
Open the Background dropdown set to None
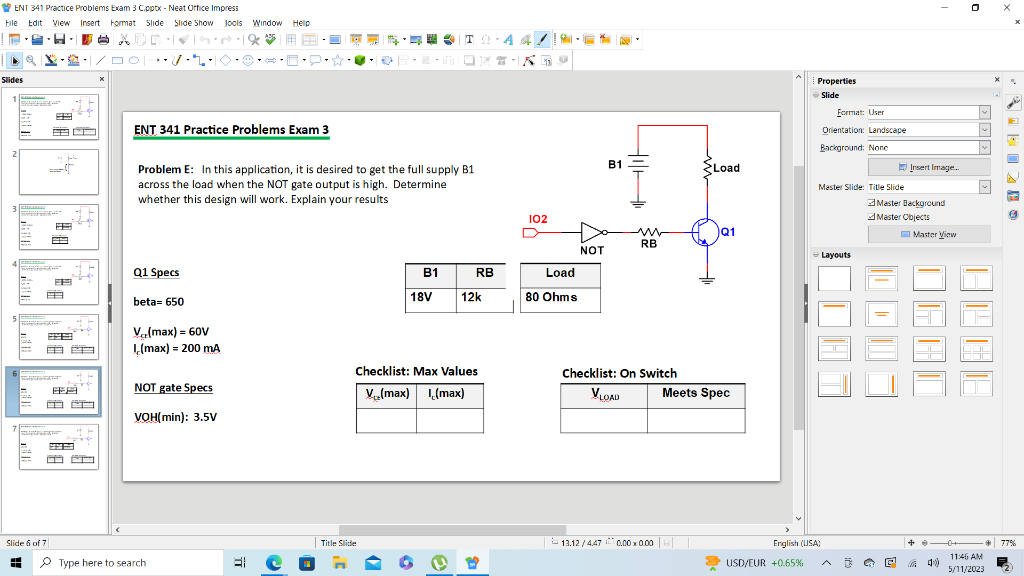(984, 147)
